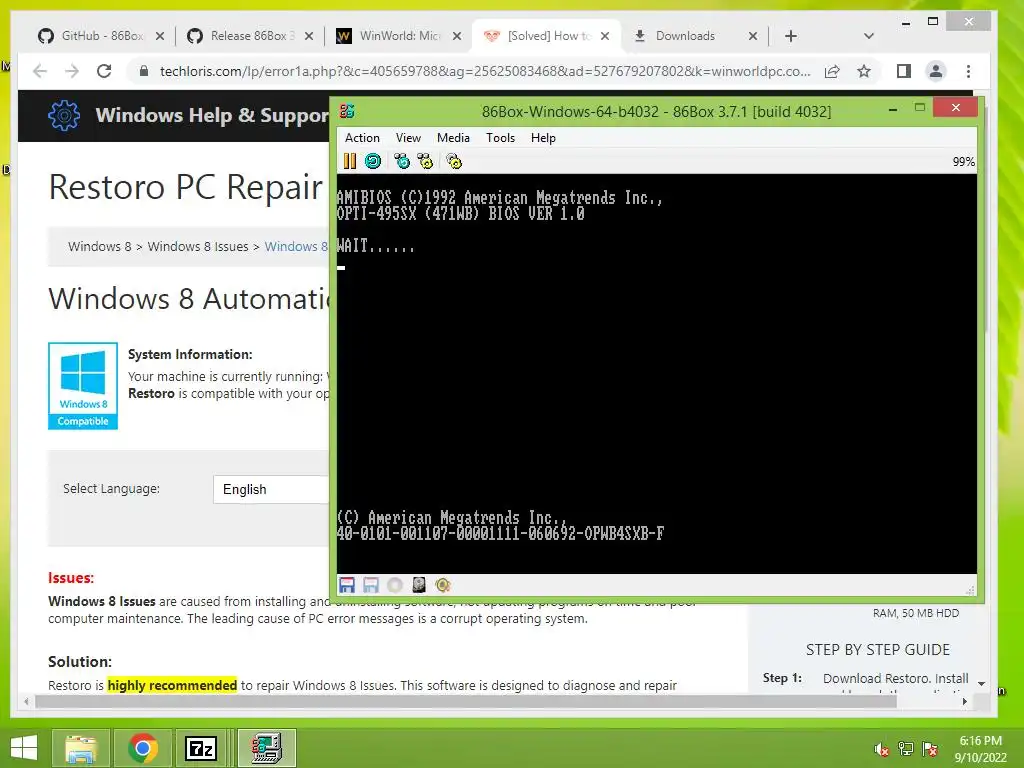
Task: Open Chrome from the taskbar
Action: pyautogui.click(x=142, y=748)
